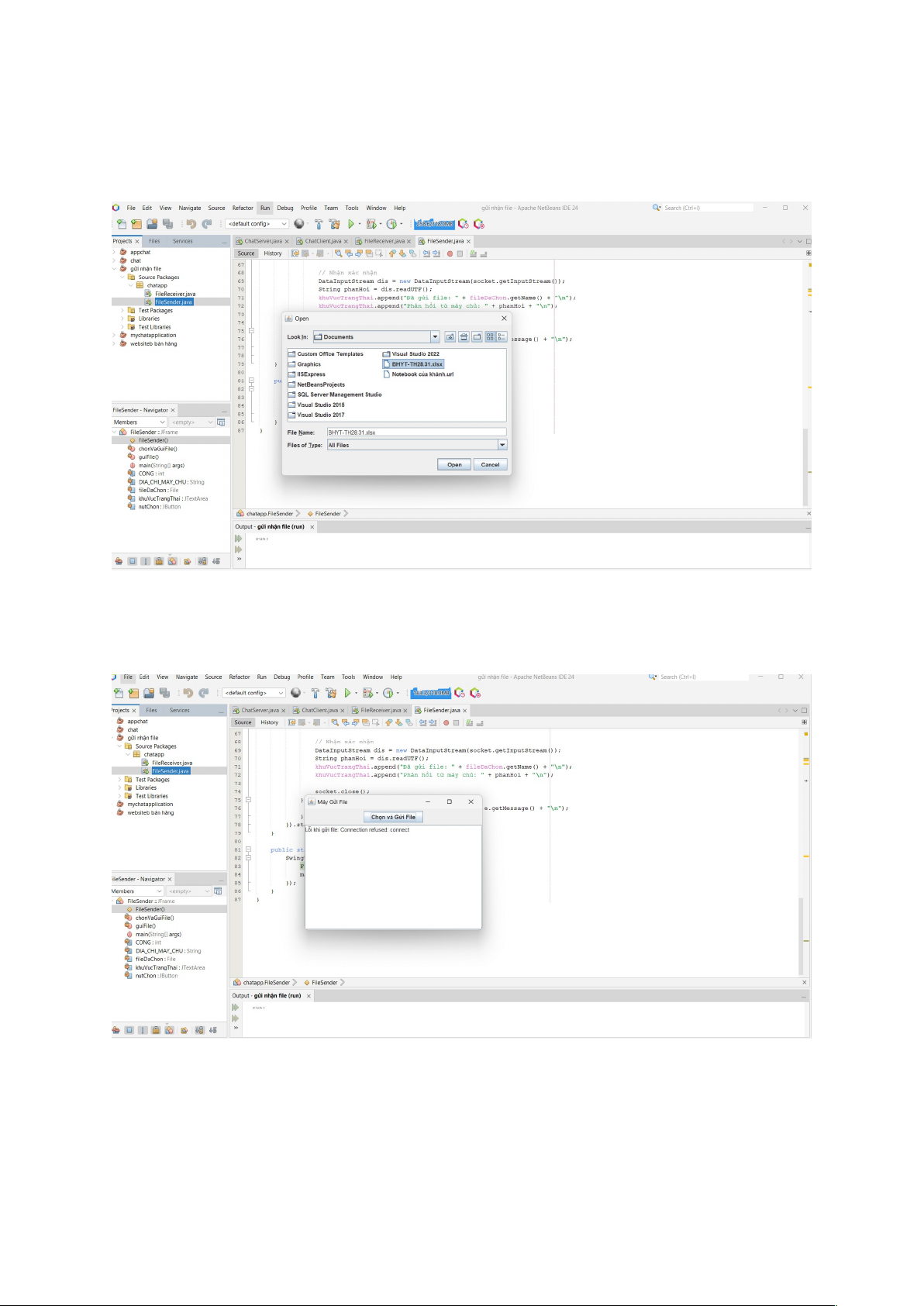Switch Open dialog to Details view

[x=502, y=337]
